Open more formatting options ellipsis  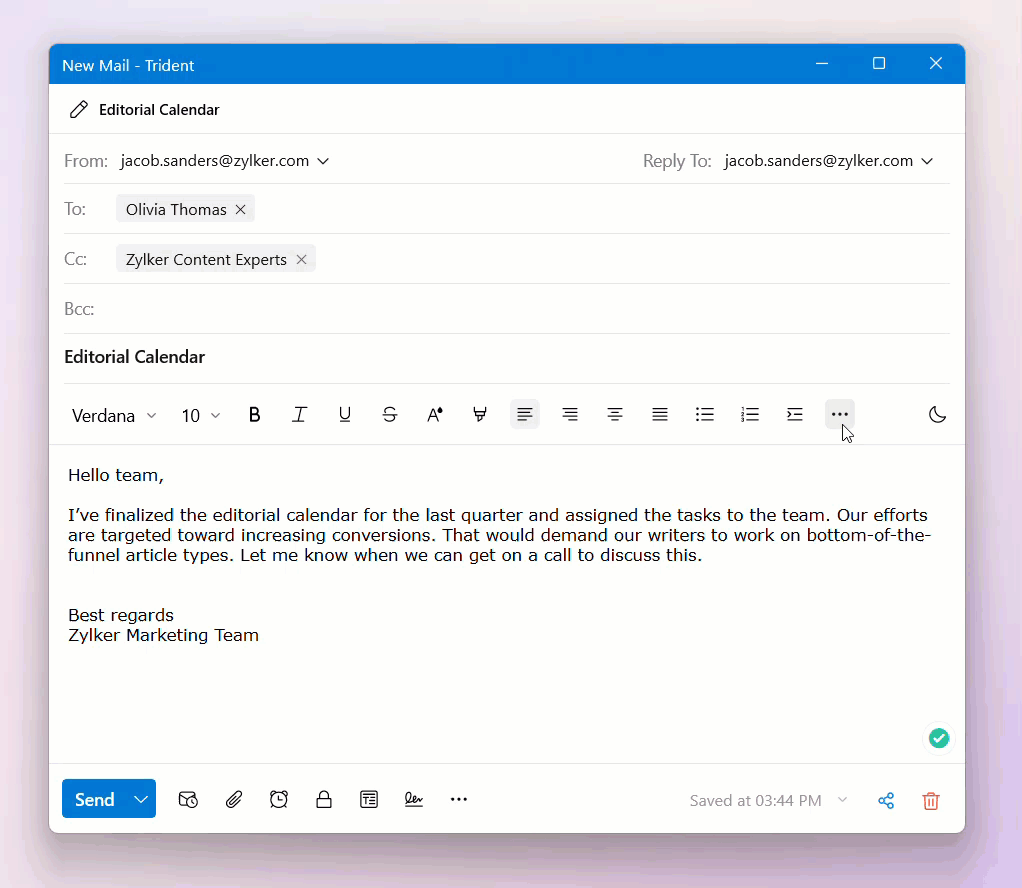click(840, 415)
